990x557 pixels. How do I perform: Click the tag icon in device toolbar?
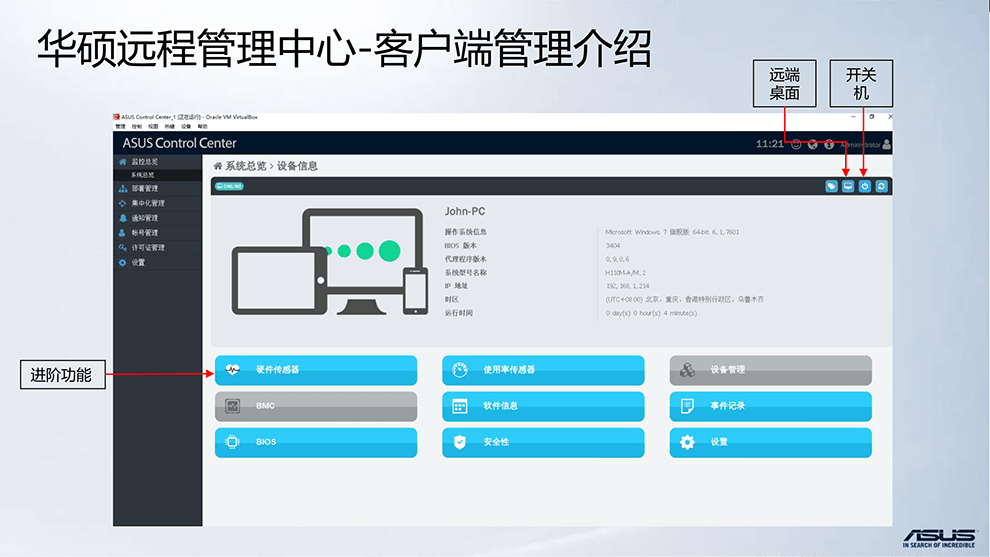tap(831, 186)
